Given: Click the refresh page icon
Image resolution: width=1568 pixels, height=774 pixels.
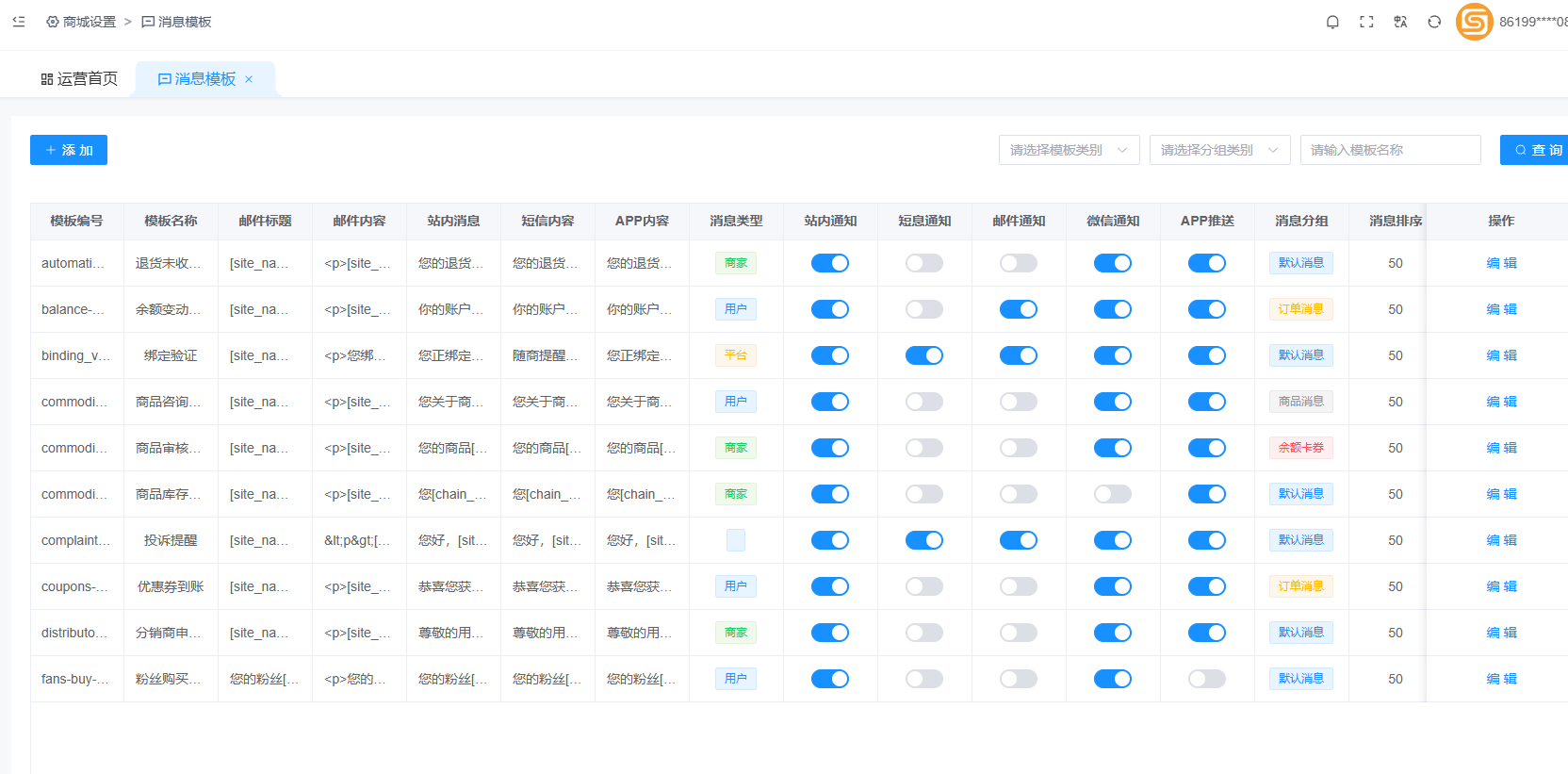Looking at the screenshot, I should (1434, 22).
